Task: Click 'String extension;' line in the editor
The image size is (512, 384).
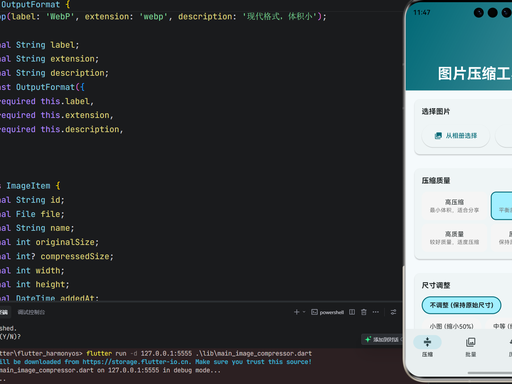Action: pos(57,59)
